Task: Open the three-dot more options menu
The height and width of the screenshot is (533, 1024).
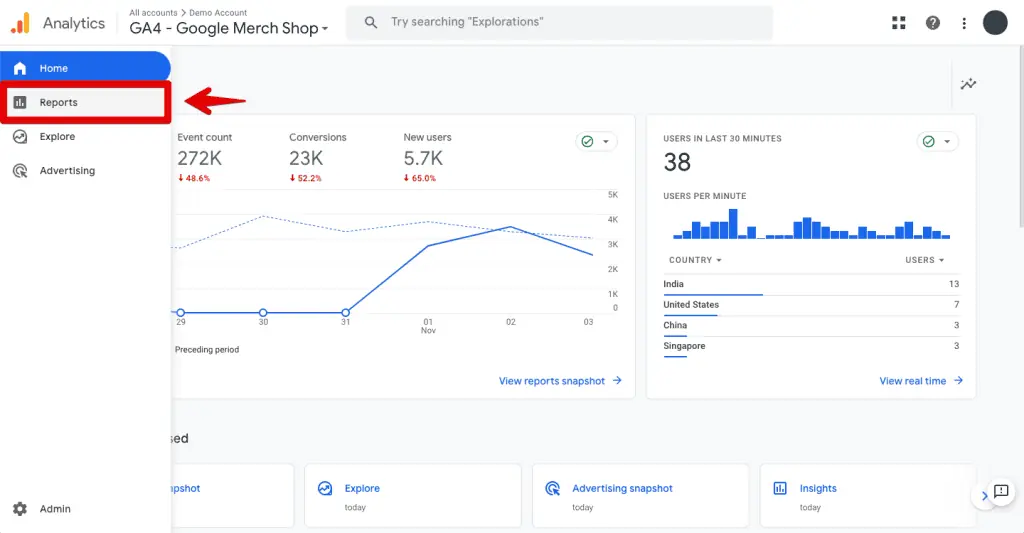Action: [x=964, y=23]
